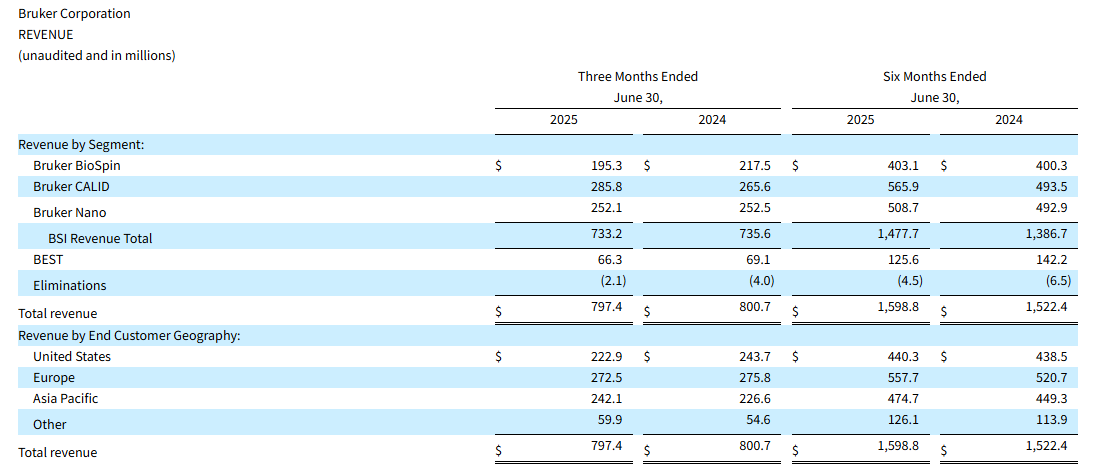Viewport: 1100px width, 476px height.
Task: Select the Other row value 113.9
Action: click(1052, 420)
